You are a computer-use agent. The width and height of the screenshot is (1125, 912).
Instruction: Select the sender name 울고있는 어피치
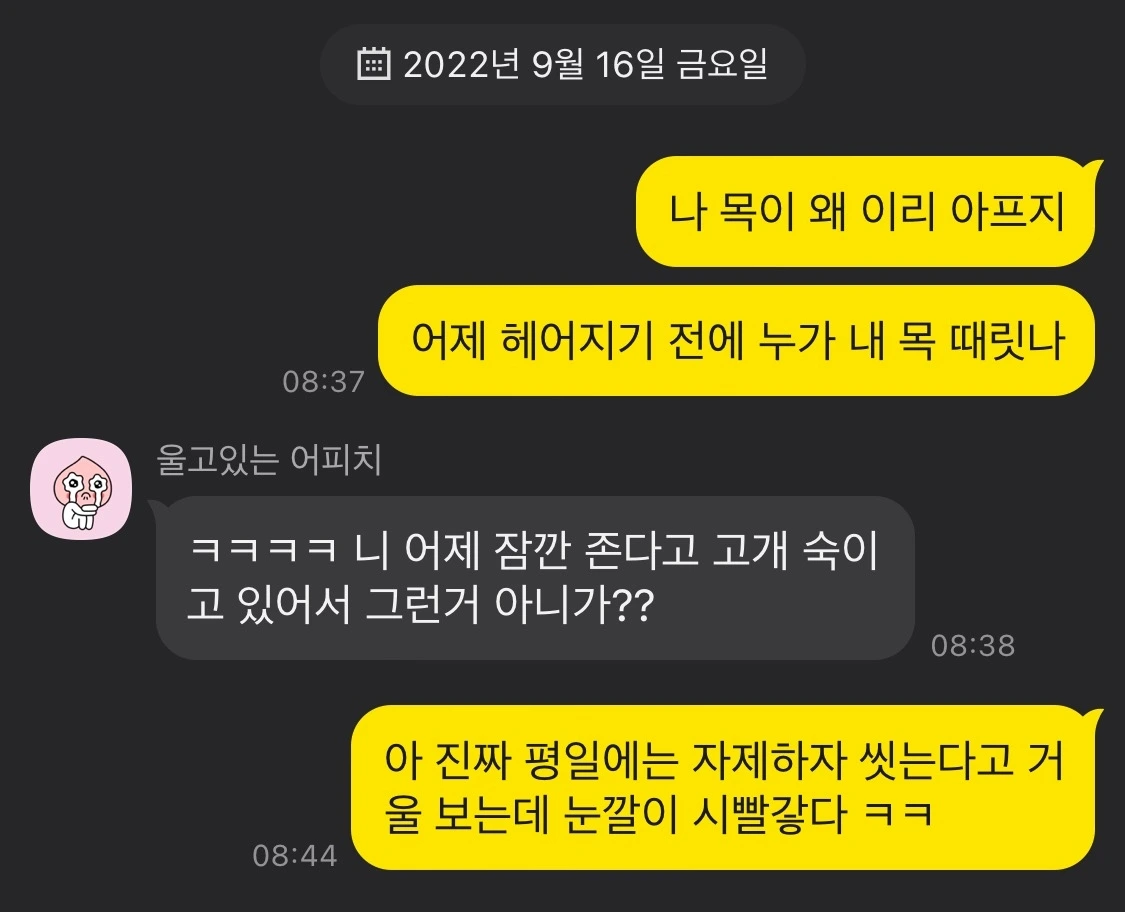268,460
